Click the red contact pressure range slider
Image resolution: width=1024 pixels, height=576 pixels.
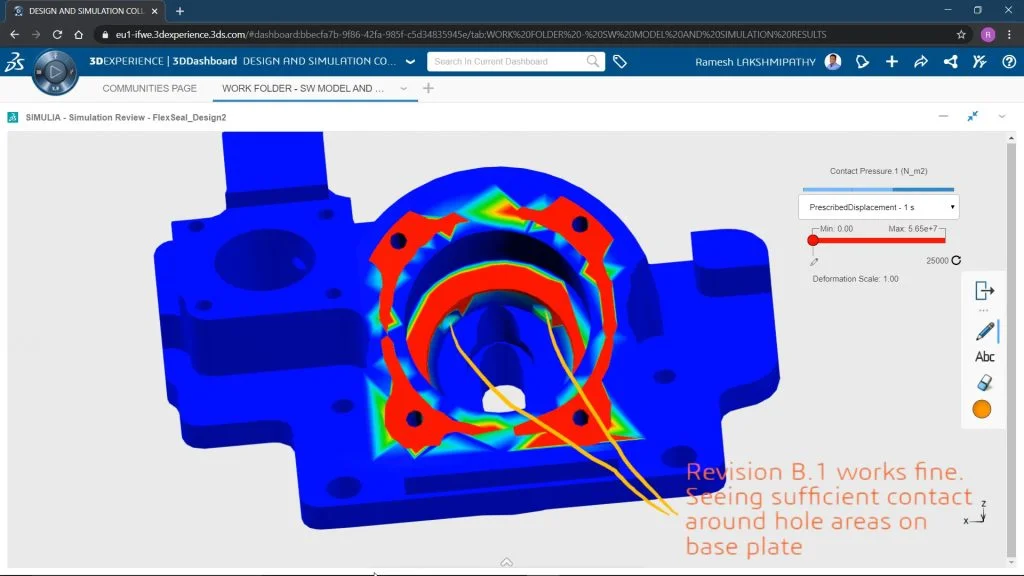click(x=880, y=240)
